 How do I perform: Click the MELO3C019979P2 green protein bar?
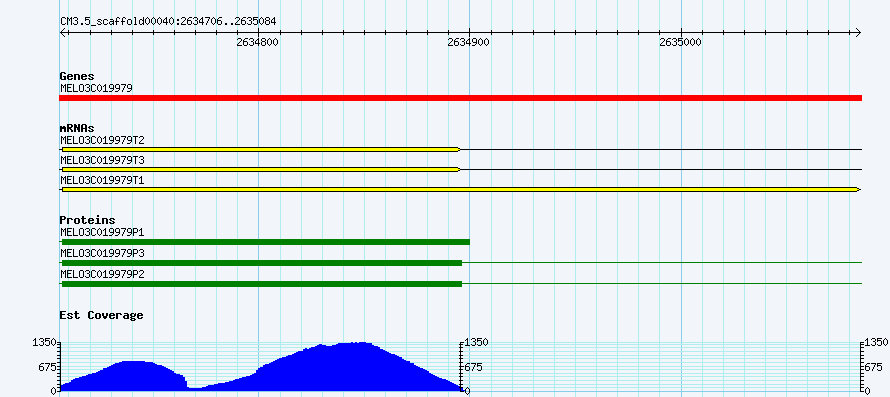pyautogui.click(x=261, y=283)
